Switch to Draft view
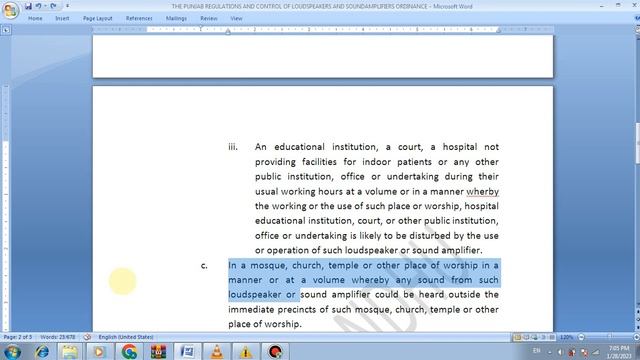 pos(552,337)
